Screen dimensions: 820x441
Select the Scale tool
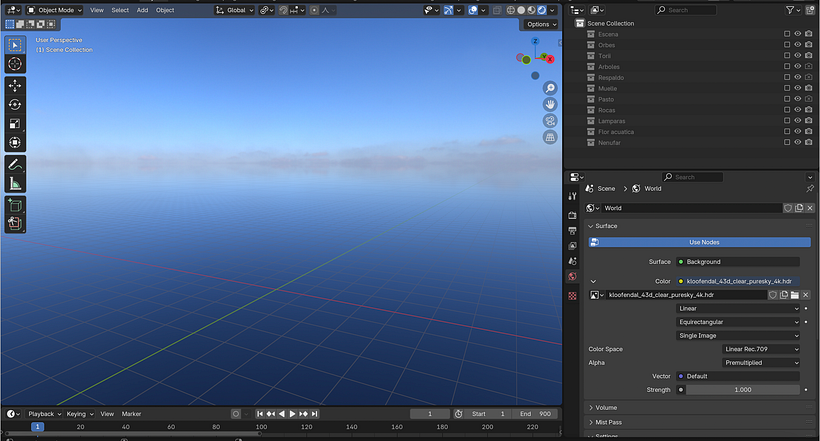click(x=15, y=123)
